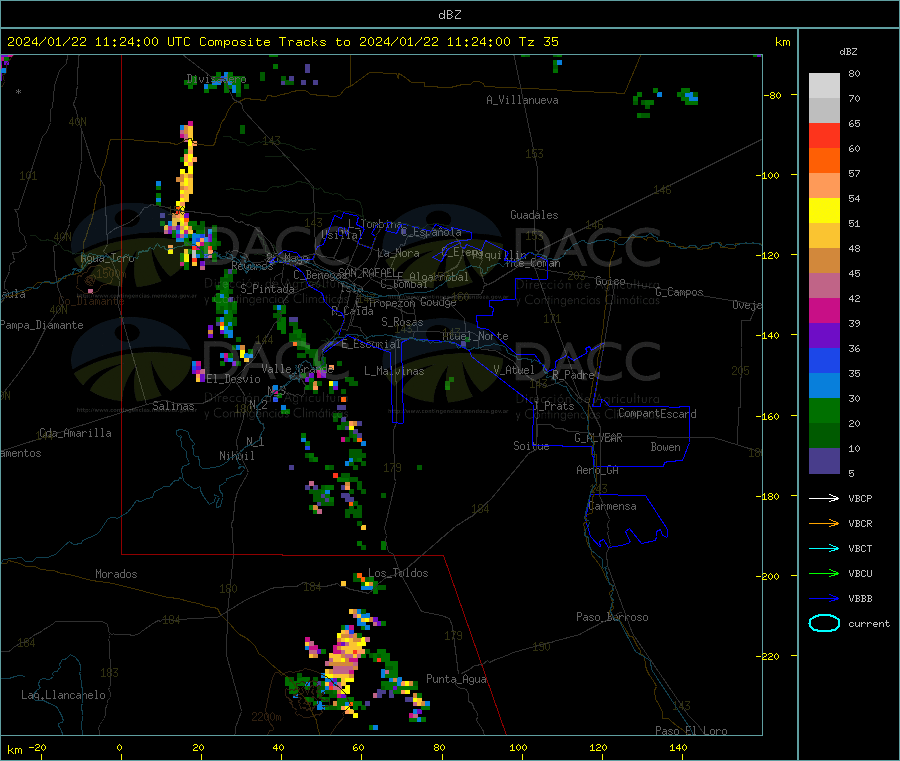Viewport: 900px width, 761px height.
Task: Click the G_Campos location label
Action: click(x=679, y=292)
